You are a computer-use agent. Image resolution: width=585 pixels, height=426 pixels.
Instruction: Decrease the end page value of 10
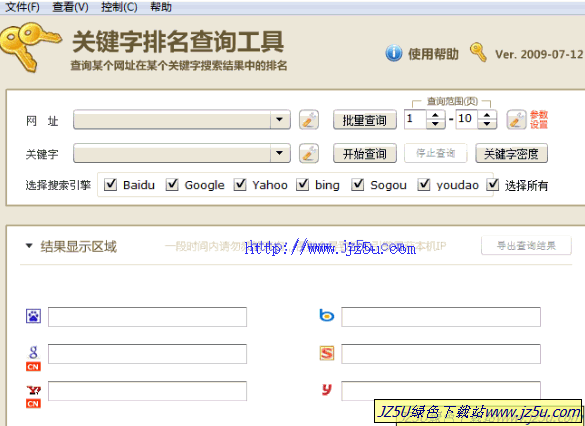[487, 124]
